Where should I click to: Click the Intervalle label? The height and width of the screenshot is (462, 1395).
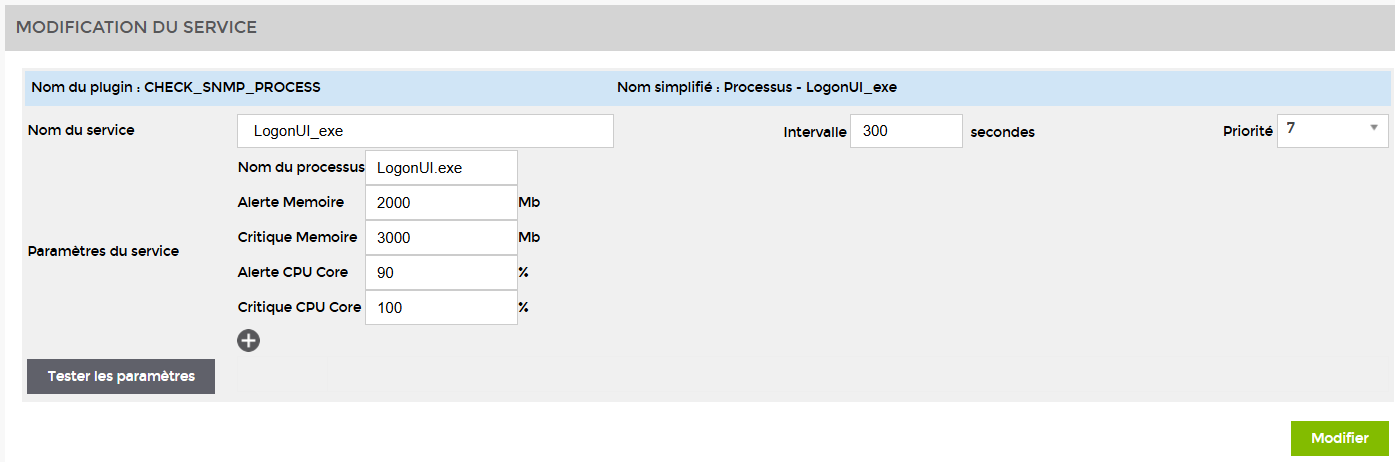coord(815,132)
